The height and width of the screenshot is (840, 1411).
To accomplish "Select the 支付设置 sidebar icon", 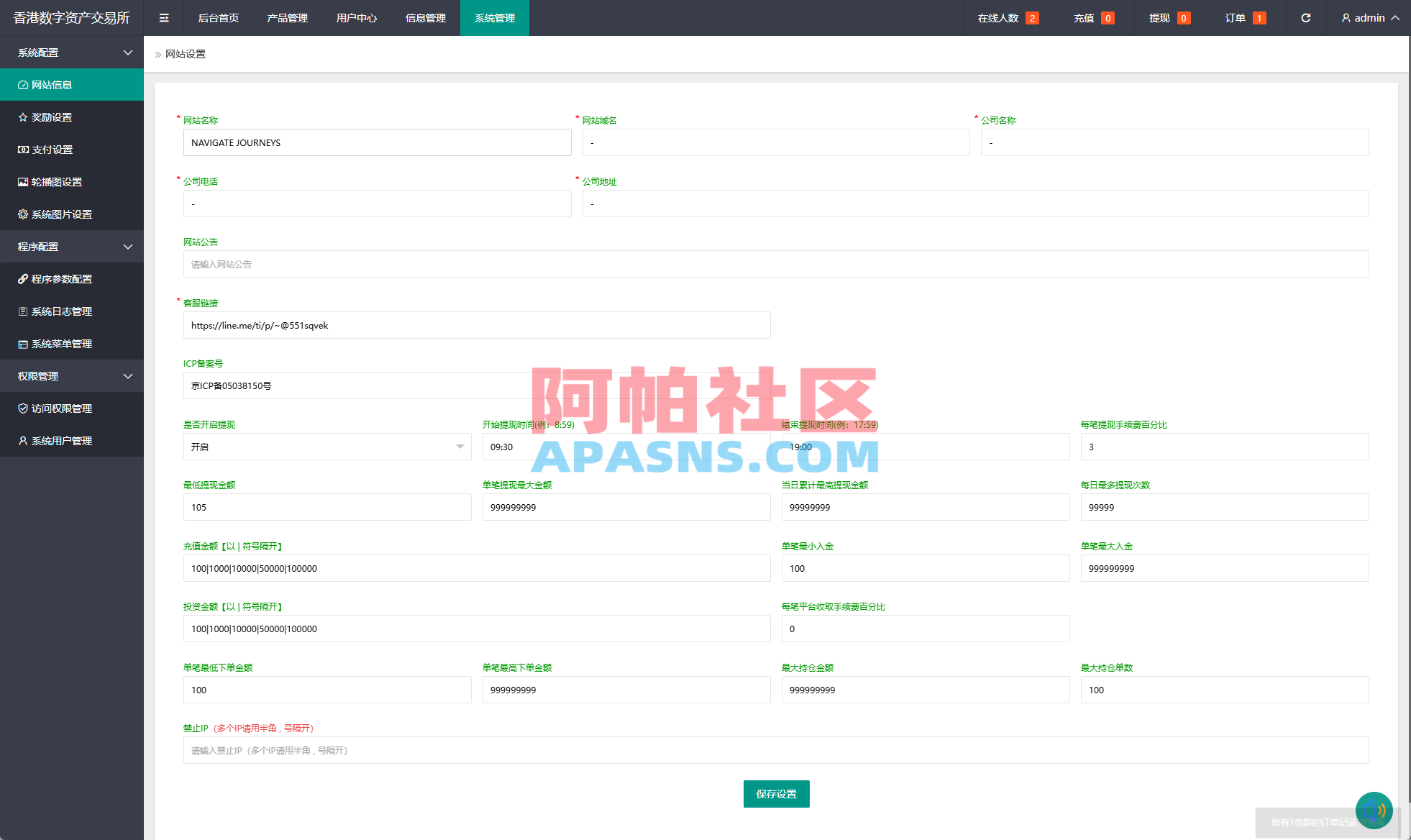I will pyautogui.click(x=22, y=149).
